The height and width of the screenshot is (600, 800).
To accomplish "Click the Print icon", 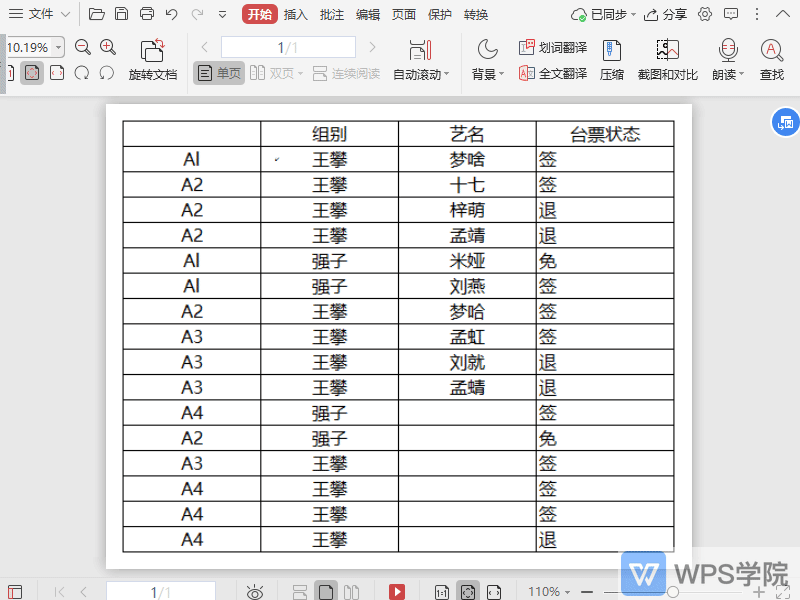I will coord(148,14).
